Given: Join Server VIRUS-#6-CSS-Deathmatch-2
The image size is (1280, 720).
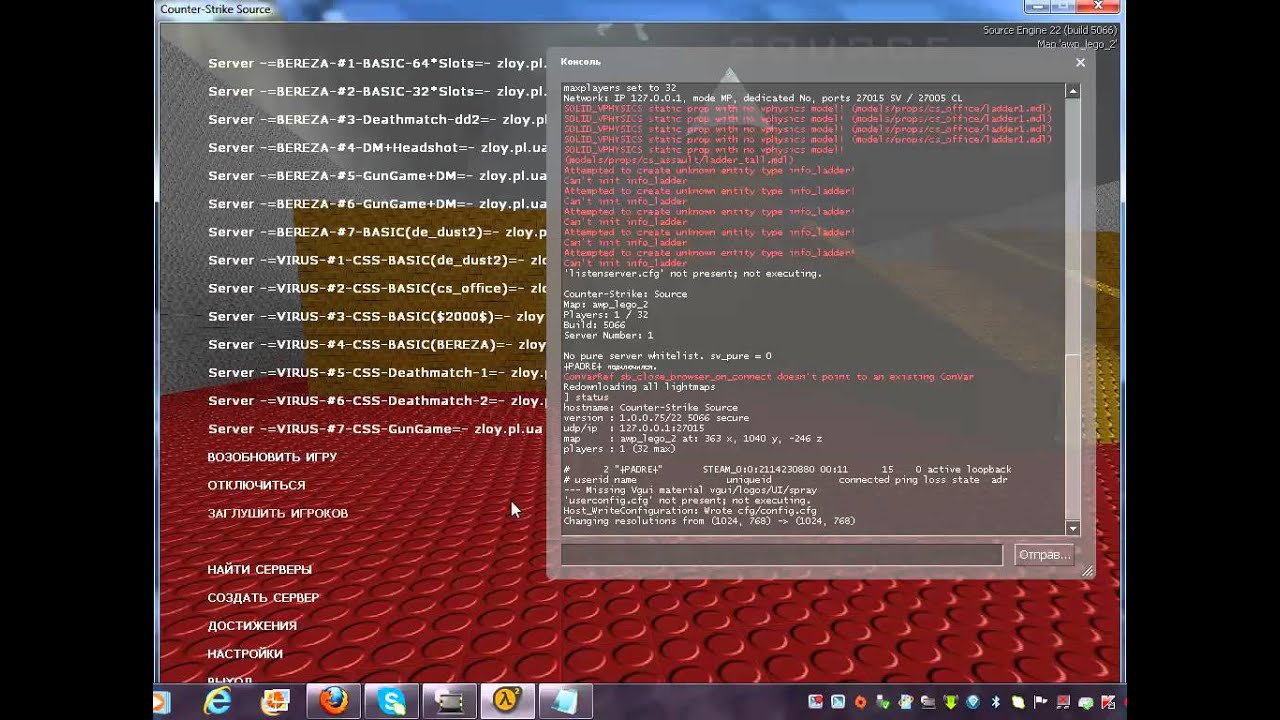Looking at the screenshot, I should point(377,400).
